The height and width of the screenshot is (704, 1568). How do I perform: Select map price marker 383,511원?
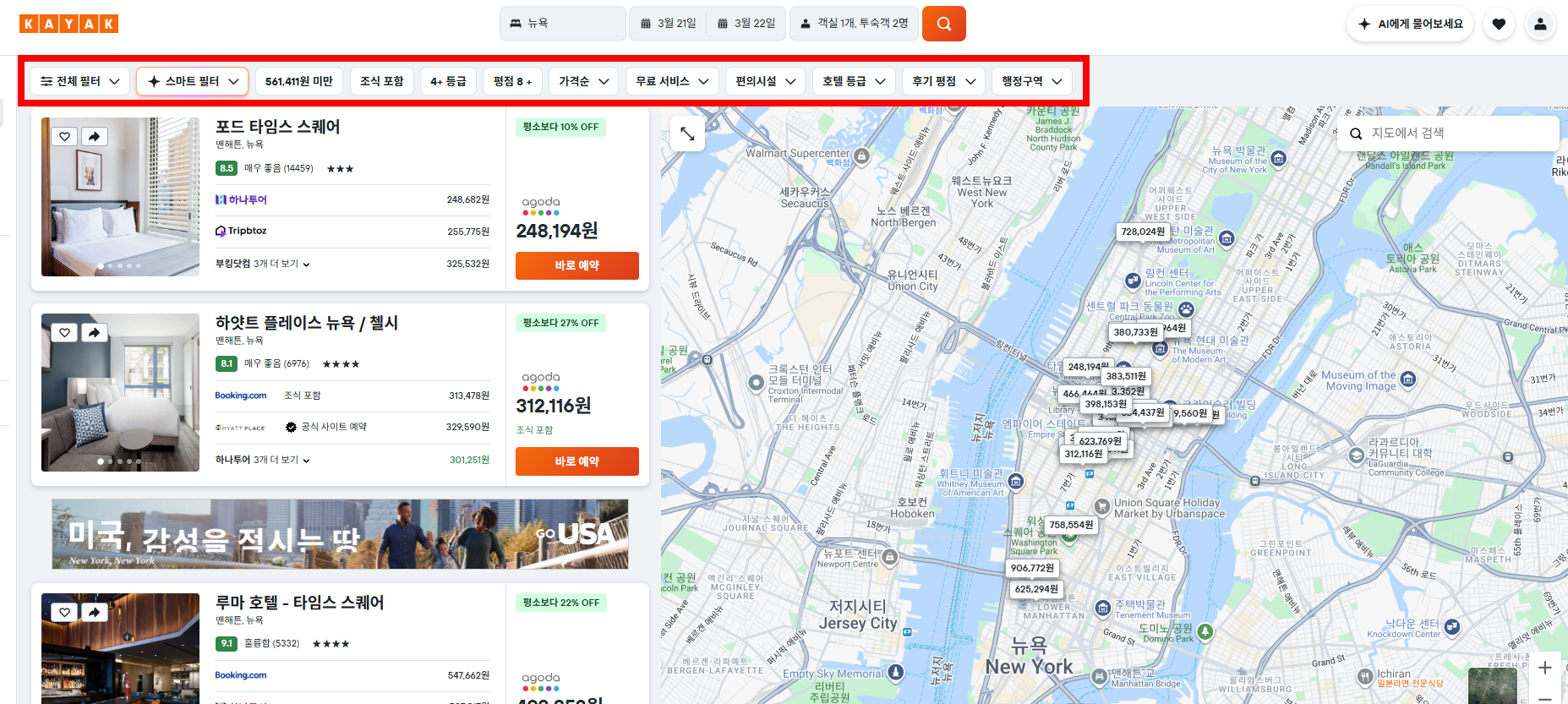(x=1126, y=376)
